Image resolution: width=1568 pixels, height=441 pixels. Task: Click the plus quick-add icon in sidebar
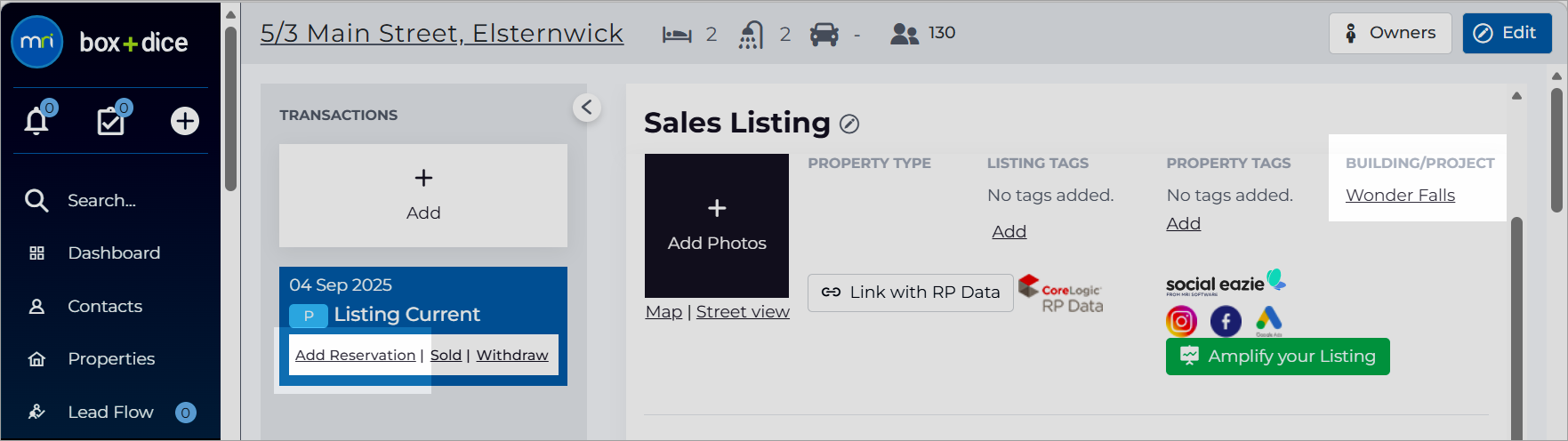[185, 120]
